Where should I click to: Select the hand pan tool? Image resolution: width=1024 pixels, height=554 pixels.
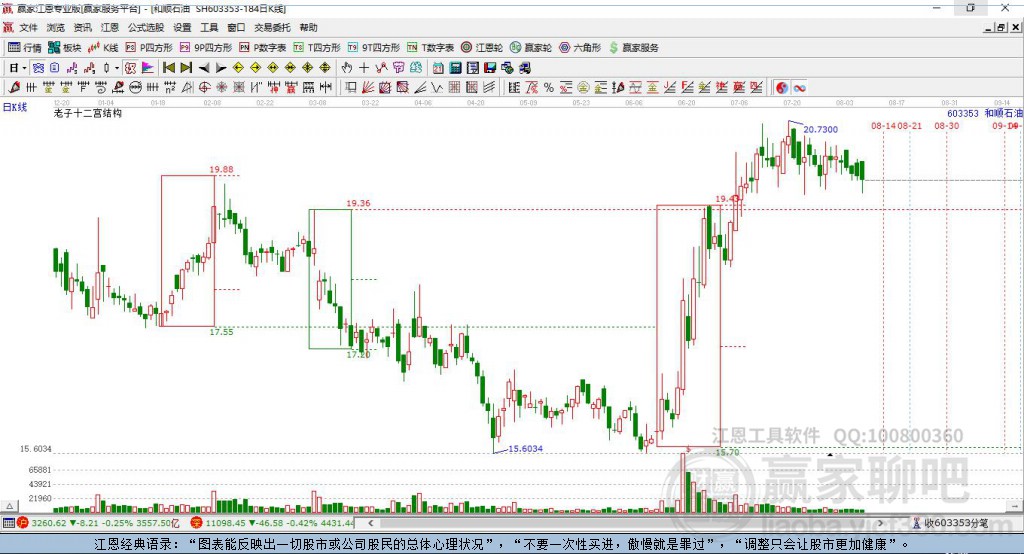(x=347, y=68)
